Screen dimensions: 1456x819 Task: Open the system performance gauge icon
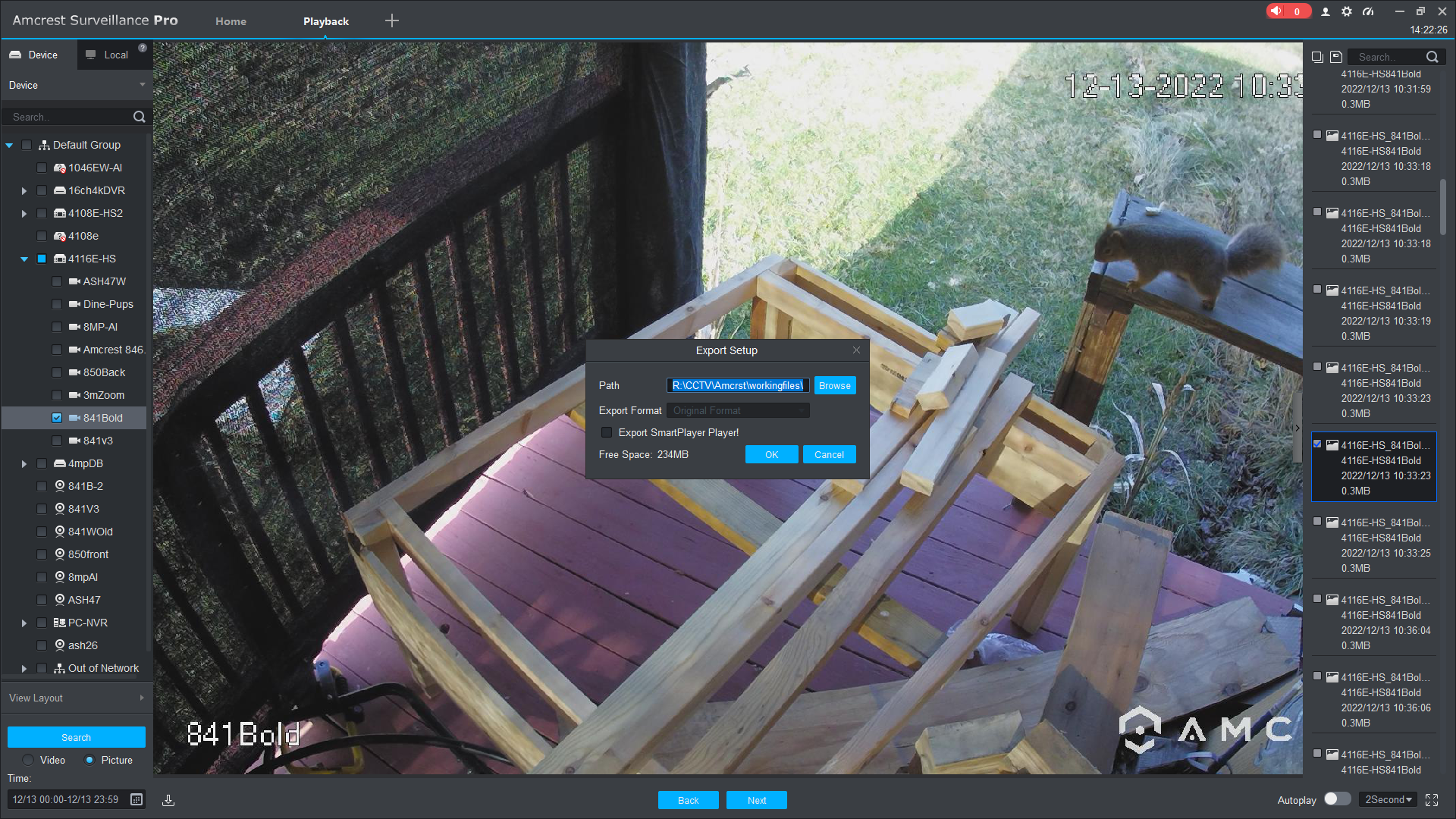[1368, 11]
